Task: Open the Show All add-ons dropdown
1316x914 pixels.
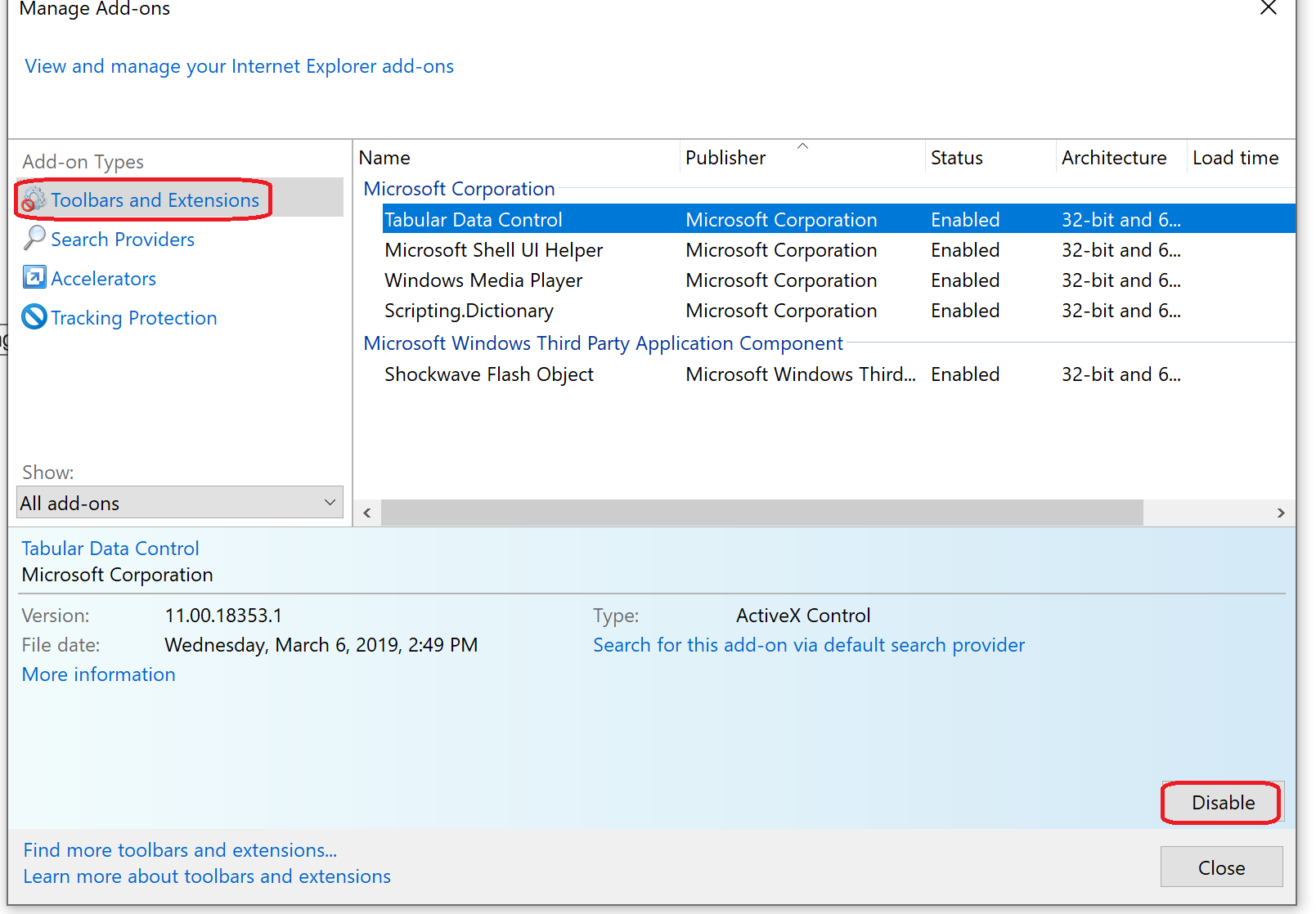Action: 180,503
